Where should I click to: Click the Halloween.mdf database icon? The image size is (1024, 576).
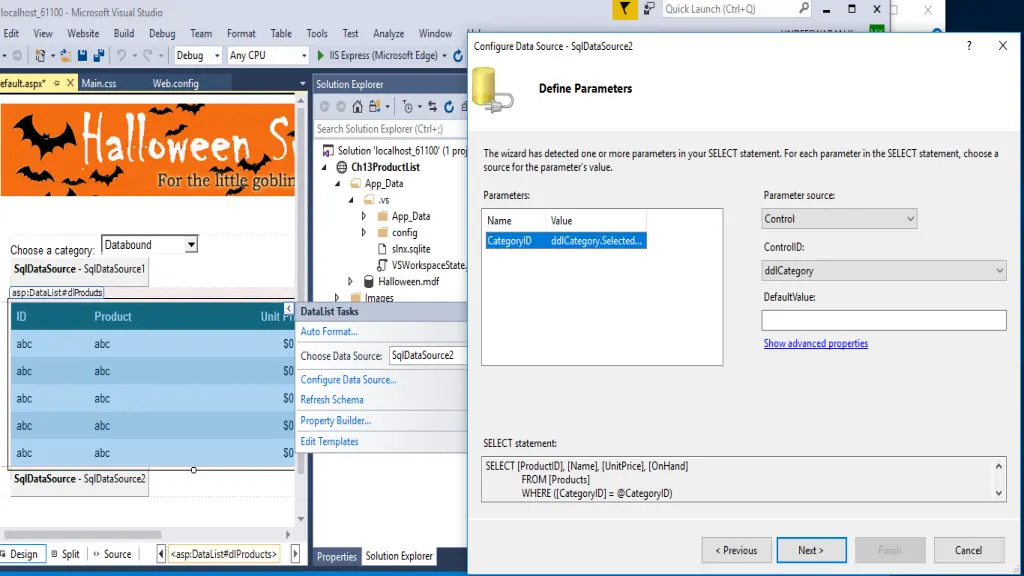point(368,281)
